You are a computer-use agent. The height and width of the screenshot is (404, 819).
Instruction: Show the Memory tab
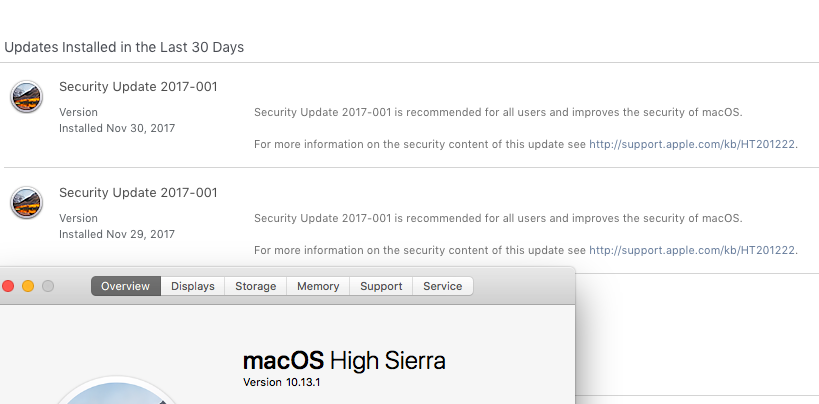click(318, 286)
